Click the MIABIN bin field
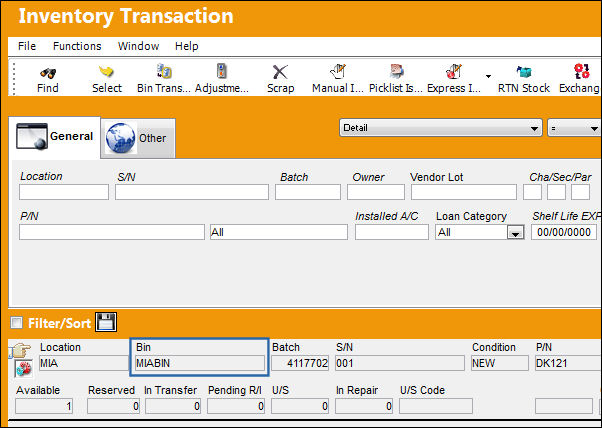 200,363
